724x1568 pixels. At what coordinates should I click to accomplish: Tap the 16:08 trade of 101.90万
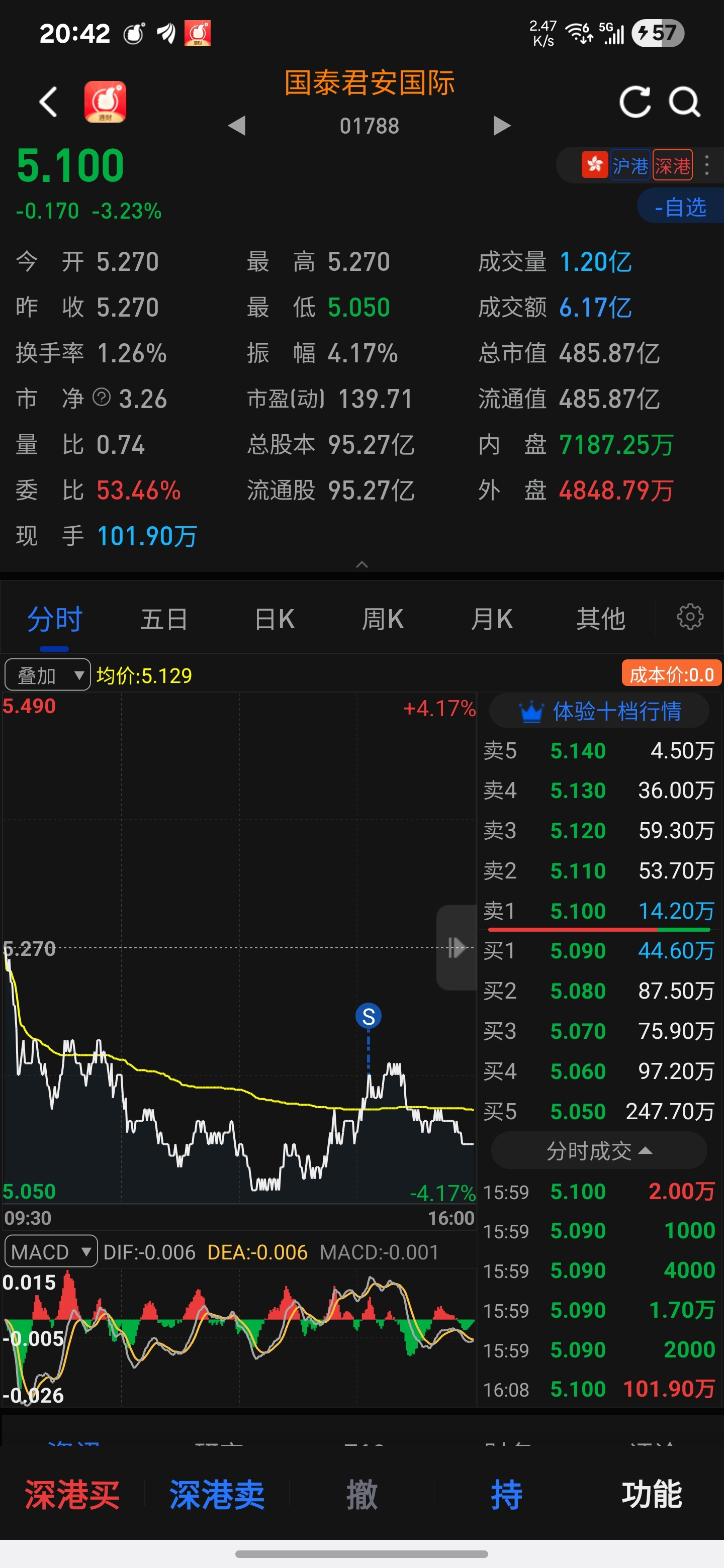599,1389
